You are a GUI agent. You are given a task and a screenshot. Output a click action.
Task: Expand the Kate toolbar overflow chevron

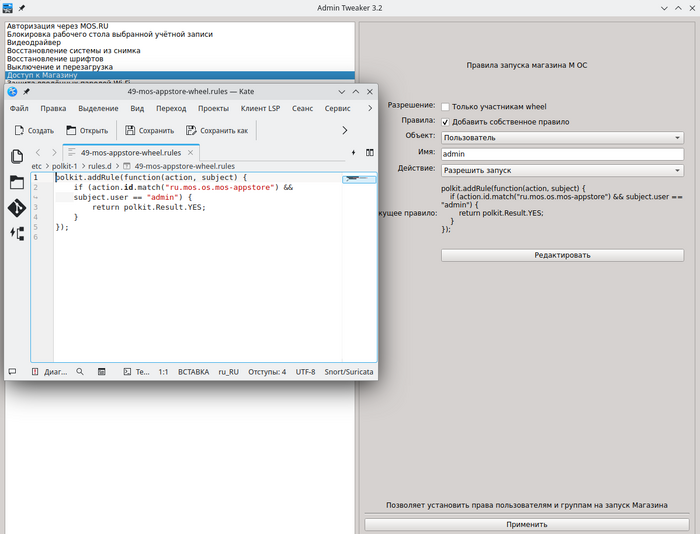pyautogui.click(x=345, y=130)
